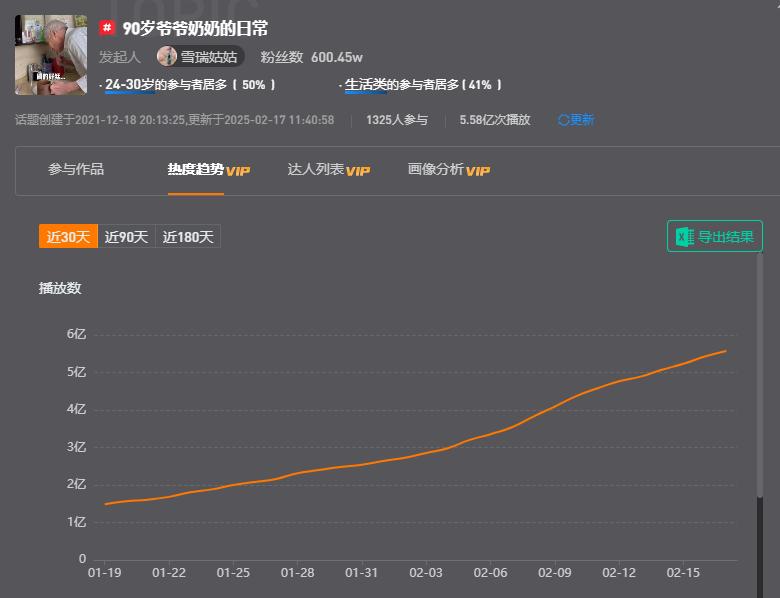Switch the chart to 近180天
Viewport: 780px width, 598px height.
click(x=188, y=237)
